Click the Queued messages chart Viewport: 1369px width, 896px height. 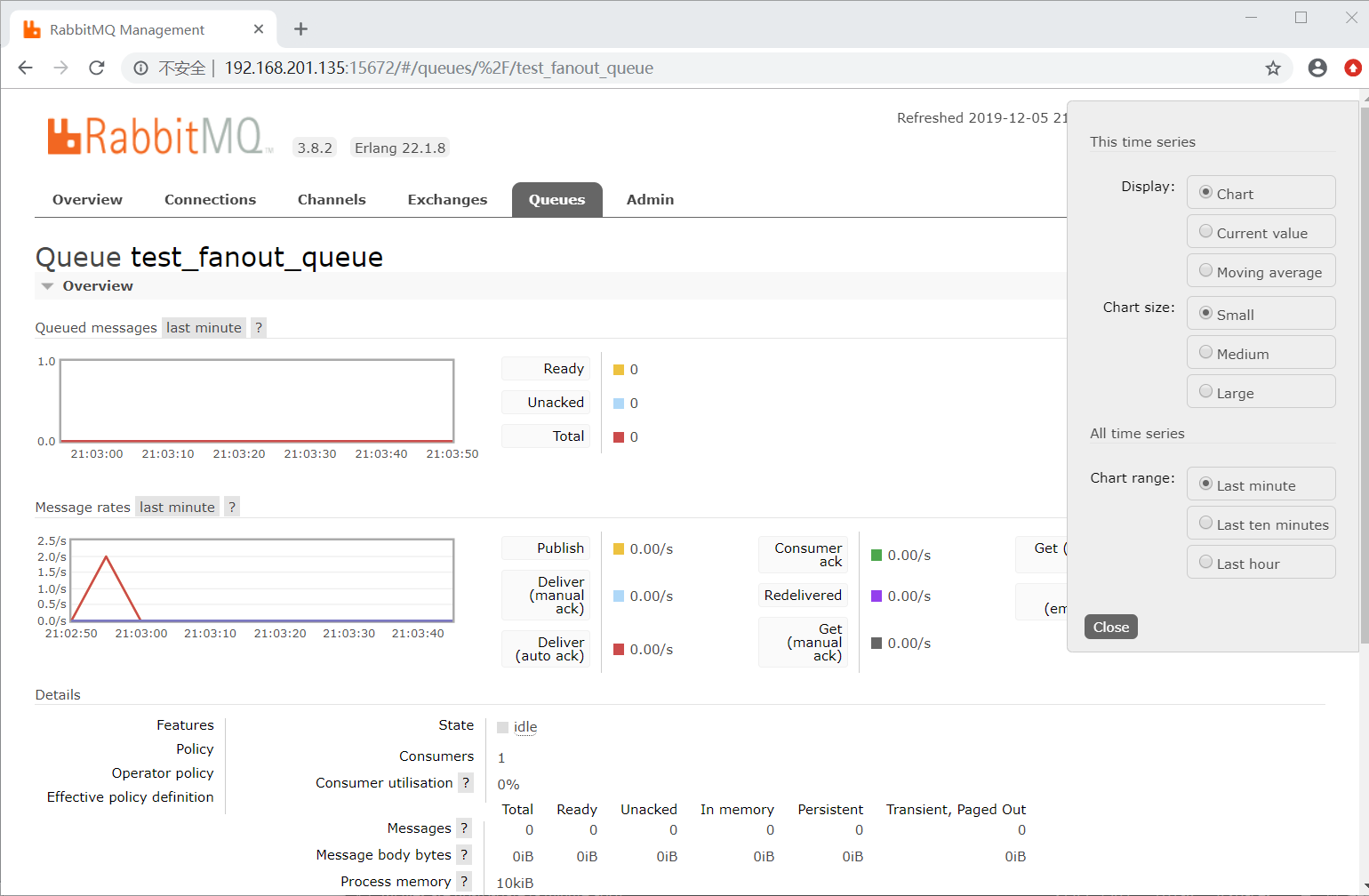tap(257, 401)
